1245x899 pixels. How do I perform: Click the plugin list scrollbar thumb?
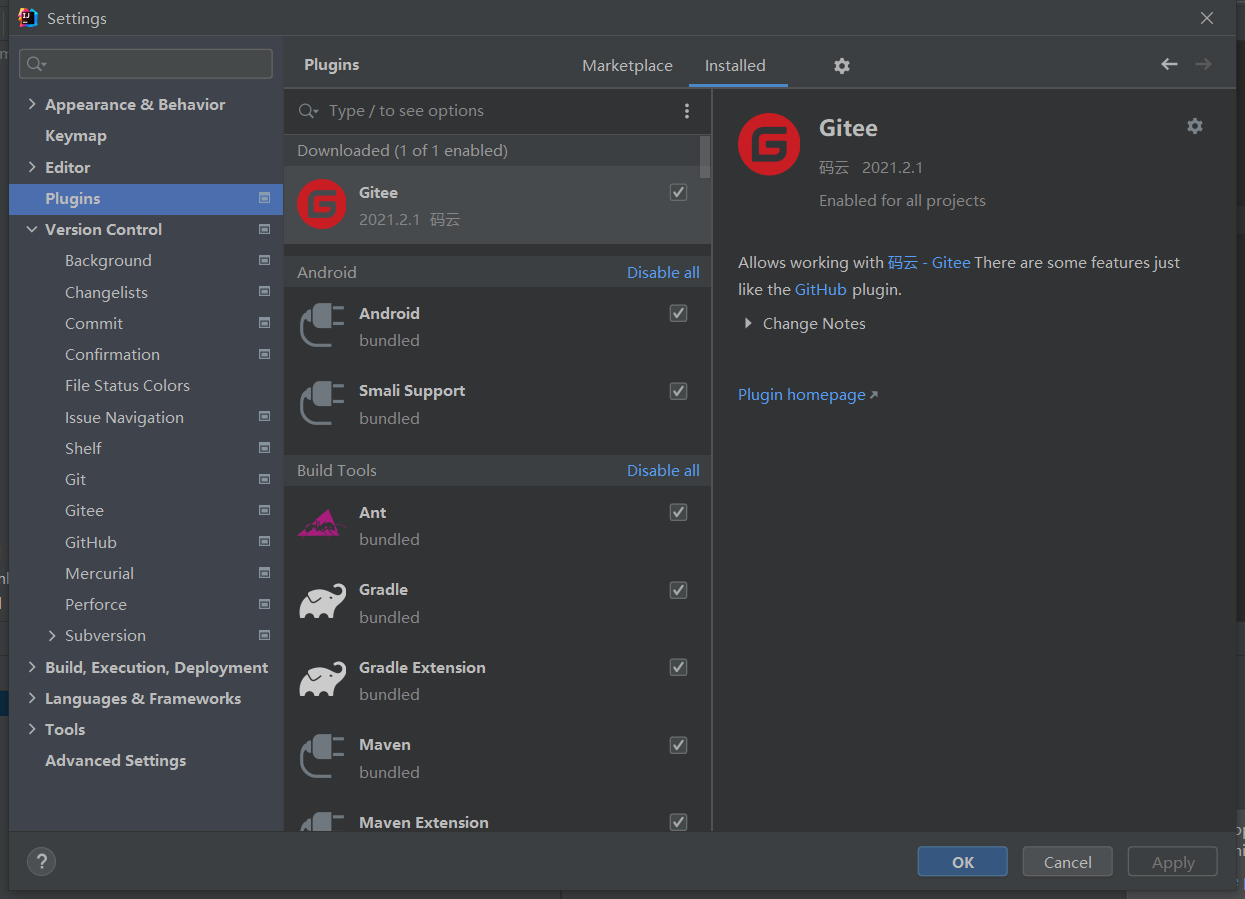pyautogui.click(x=705, y=157)
